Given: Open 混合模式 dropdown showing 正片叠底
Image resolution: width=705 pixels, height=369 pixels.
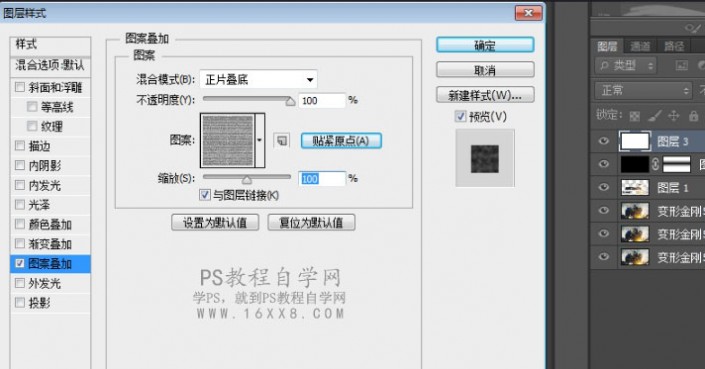Looking at the screenshot, I should (259, 80).
